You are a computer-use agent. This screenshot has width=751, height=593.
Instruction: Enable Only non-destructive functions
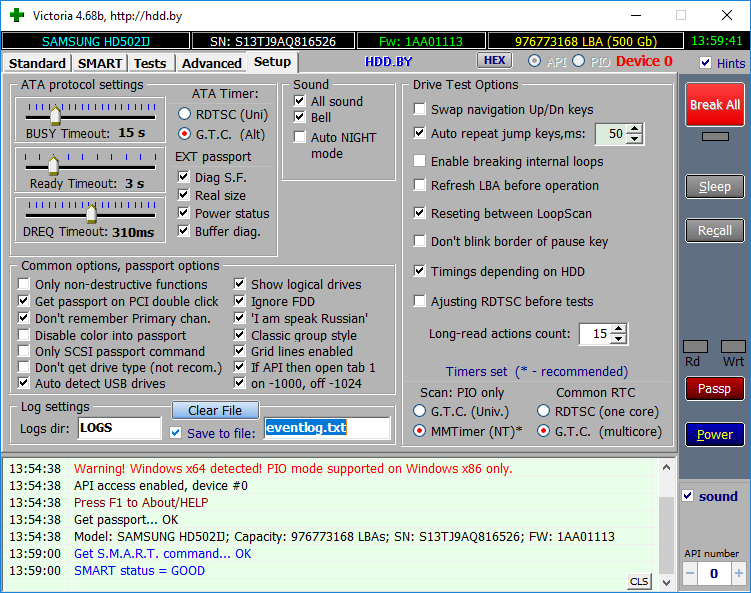[x=23, y=284]
